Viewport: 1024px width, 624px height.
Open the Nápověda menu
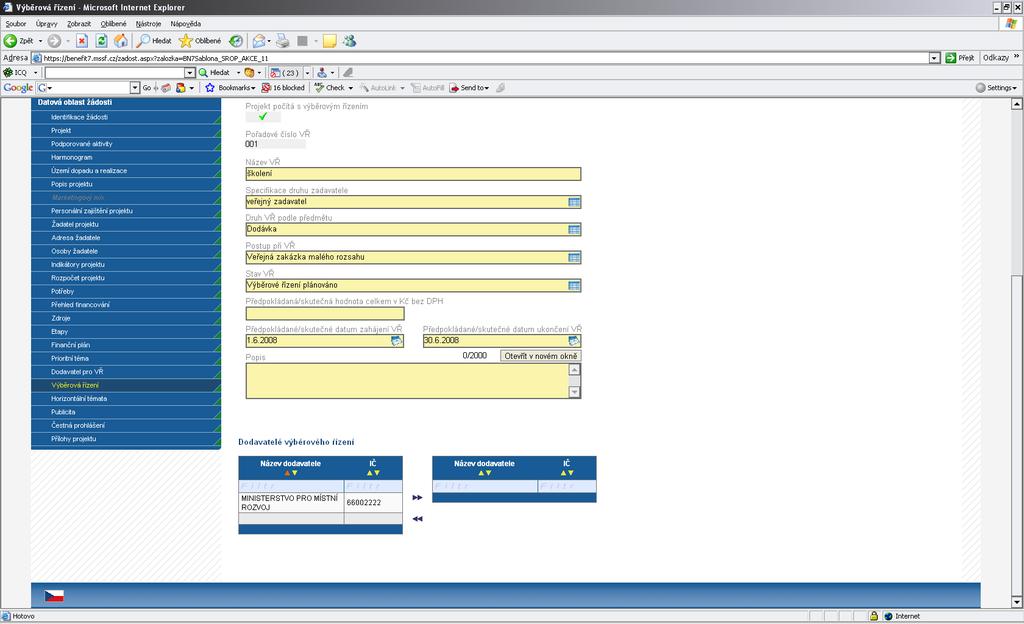[185, 23]
